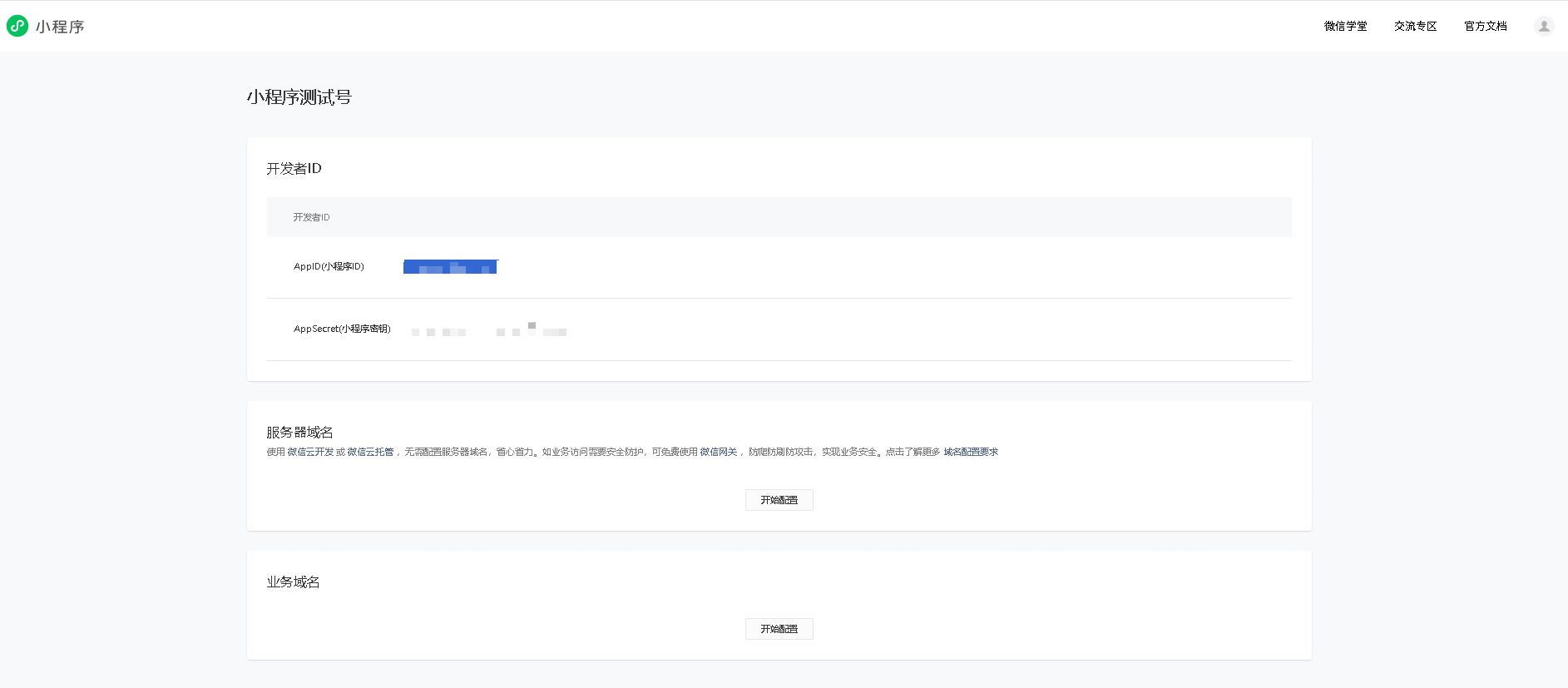The width and height of the screenshot is (1568, 688).
Task: Select the blurred AppID value
Action: 450,267
